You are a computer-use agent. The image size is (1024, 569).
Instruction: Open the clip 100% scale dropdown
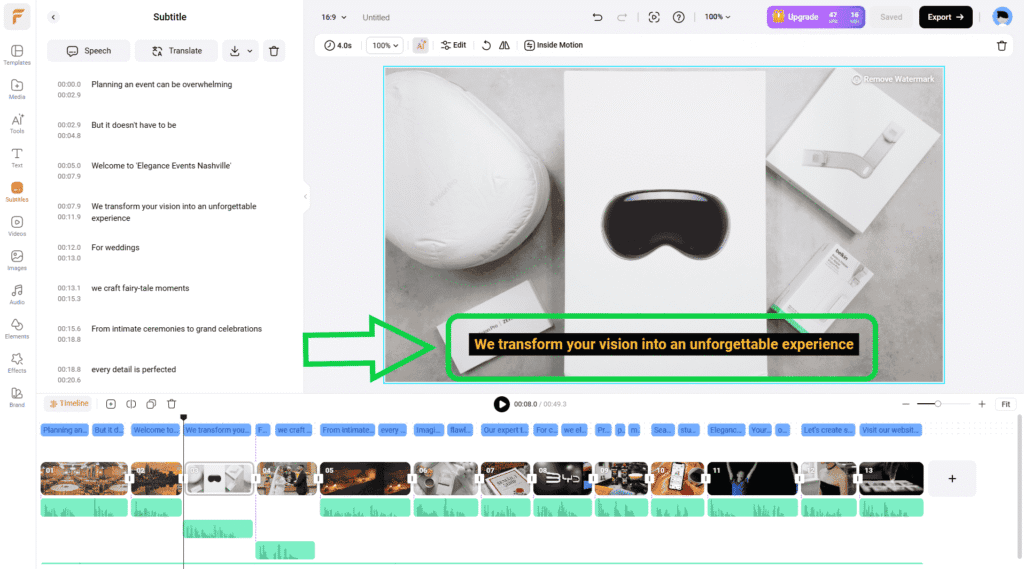[x=385, y=45]
